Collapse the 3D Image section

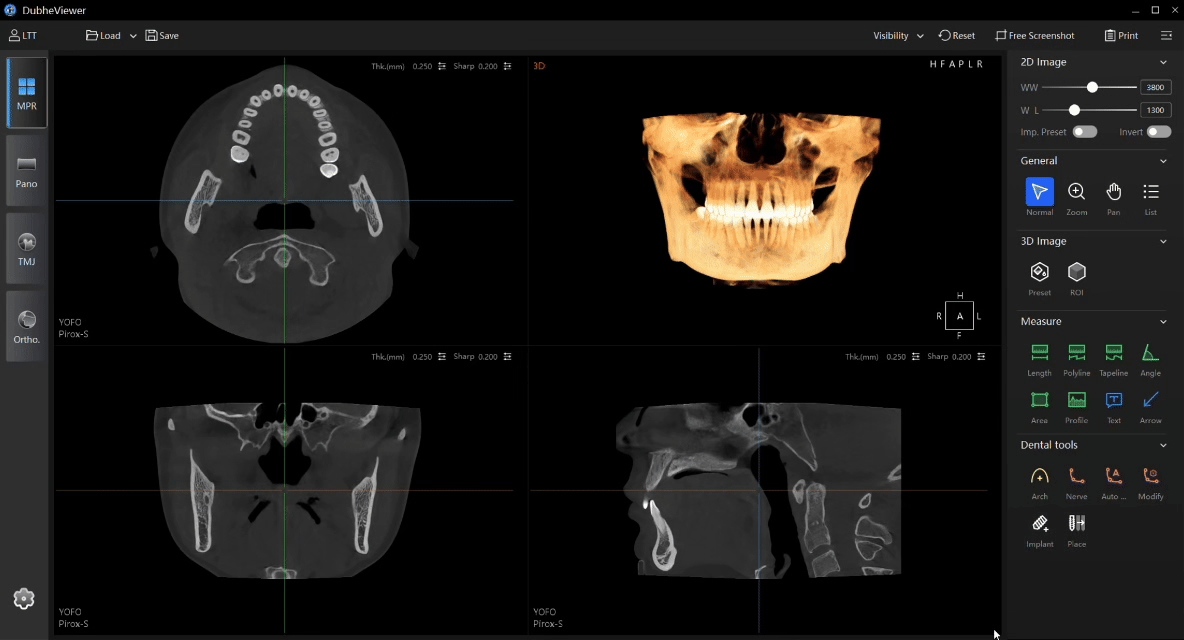tap(1163, 242)
